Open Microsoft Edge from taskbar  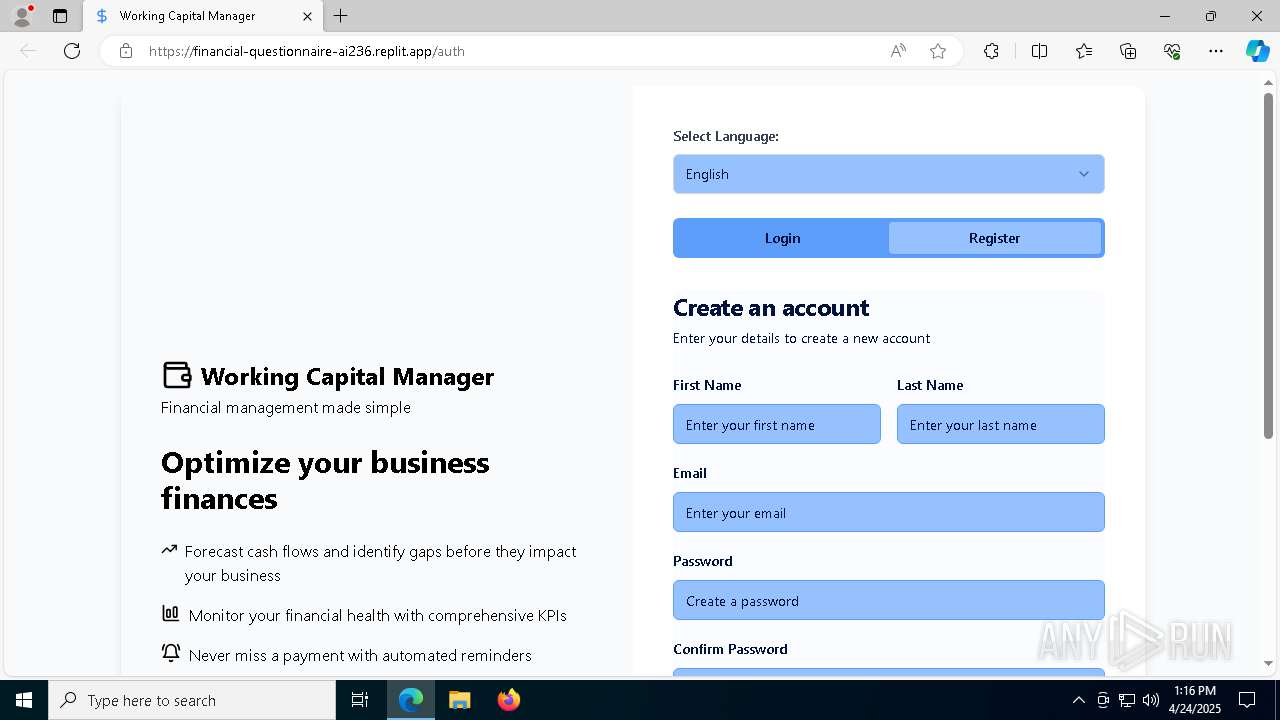pos(411,700)
